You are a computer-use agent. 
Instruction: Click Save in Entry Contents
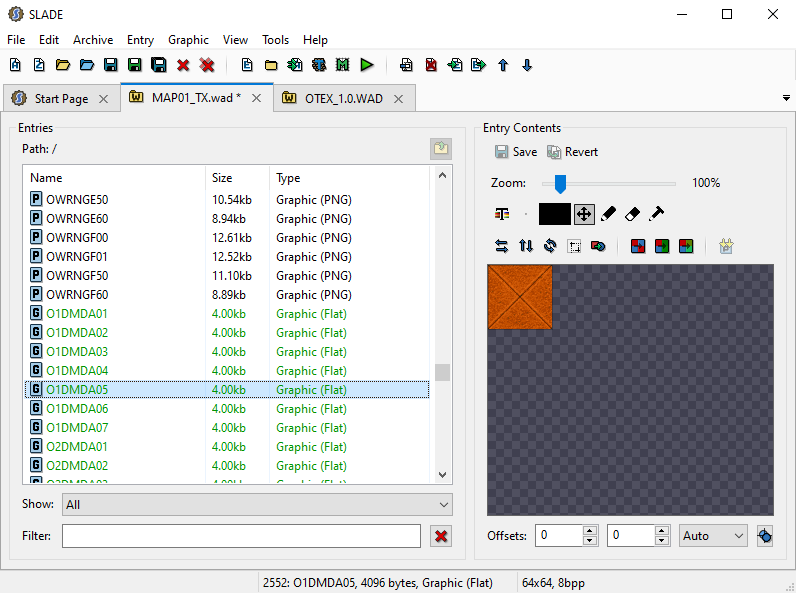515,152
